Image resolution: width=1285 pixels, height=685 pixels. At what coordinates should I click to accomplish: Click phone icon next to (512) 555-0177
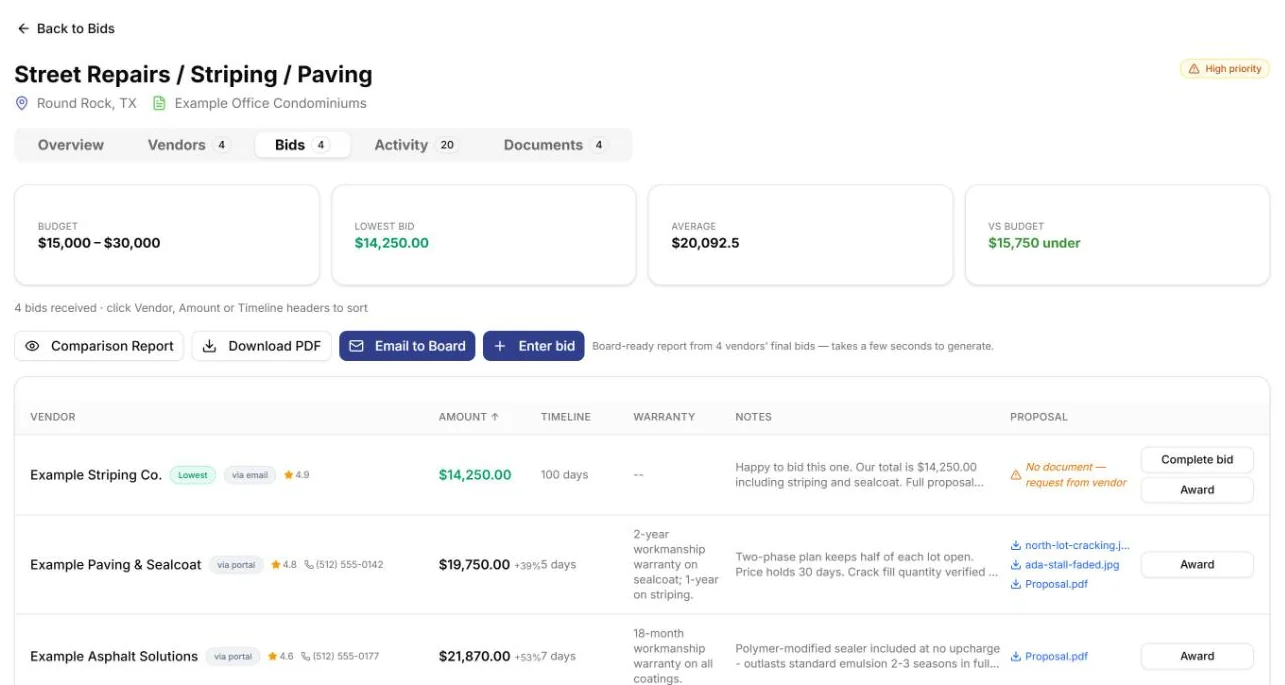tap(306, 657)
